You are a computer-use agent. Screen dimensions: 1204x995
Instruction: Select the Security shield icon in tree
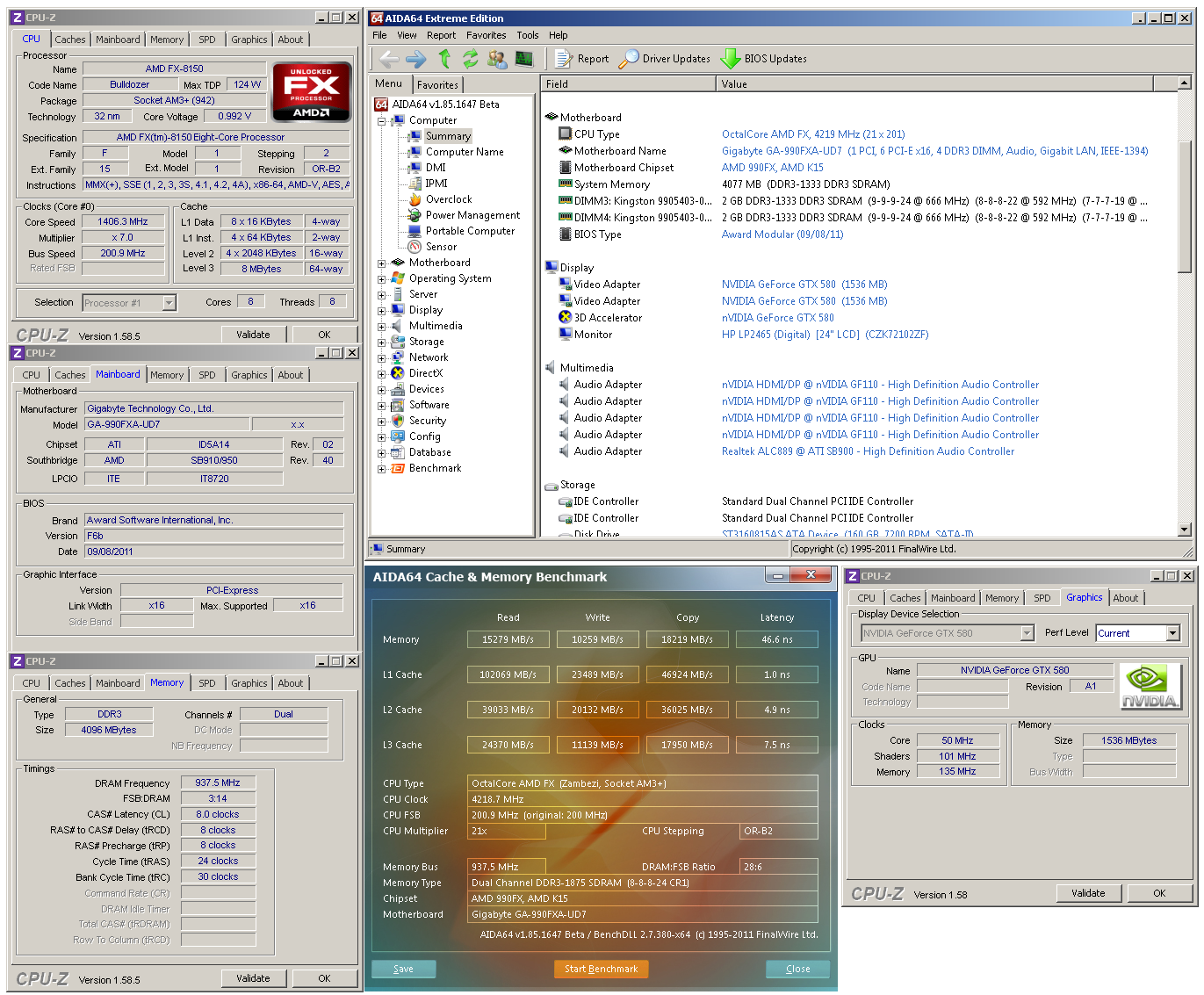click(397, 421)
